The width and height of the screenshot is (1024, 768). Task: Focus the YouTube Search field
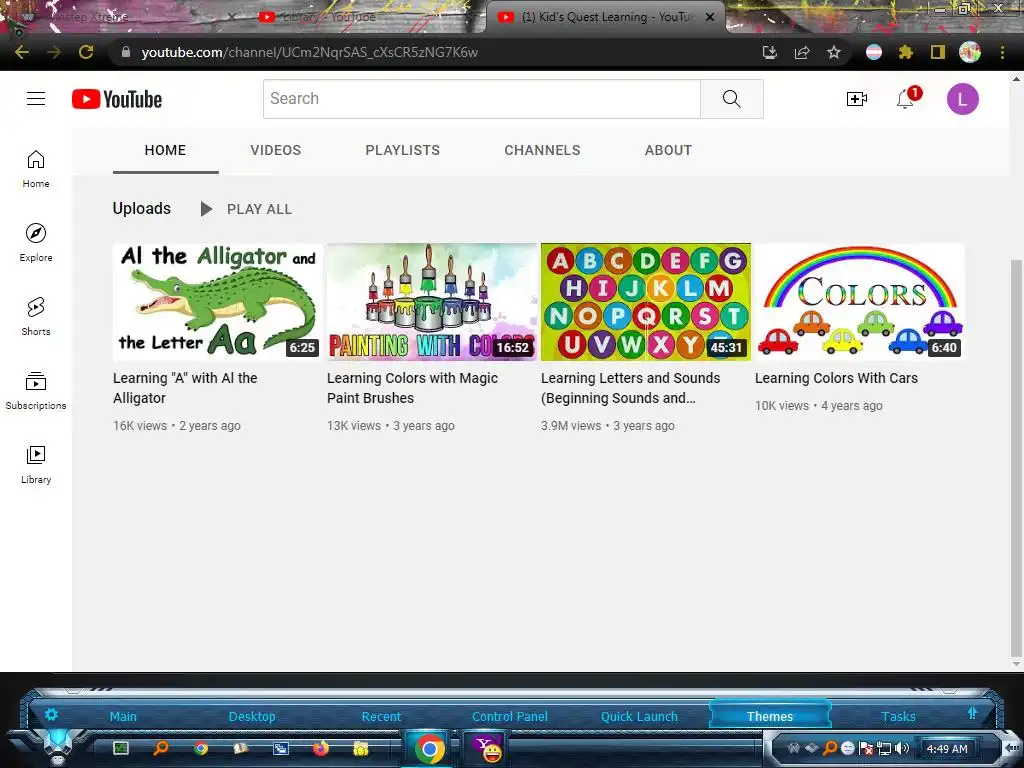pos(482,99)
